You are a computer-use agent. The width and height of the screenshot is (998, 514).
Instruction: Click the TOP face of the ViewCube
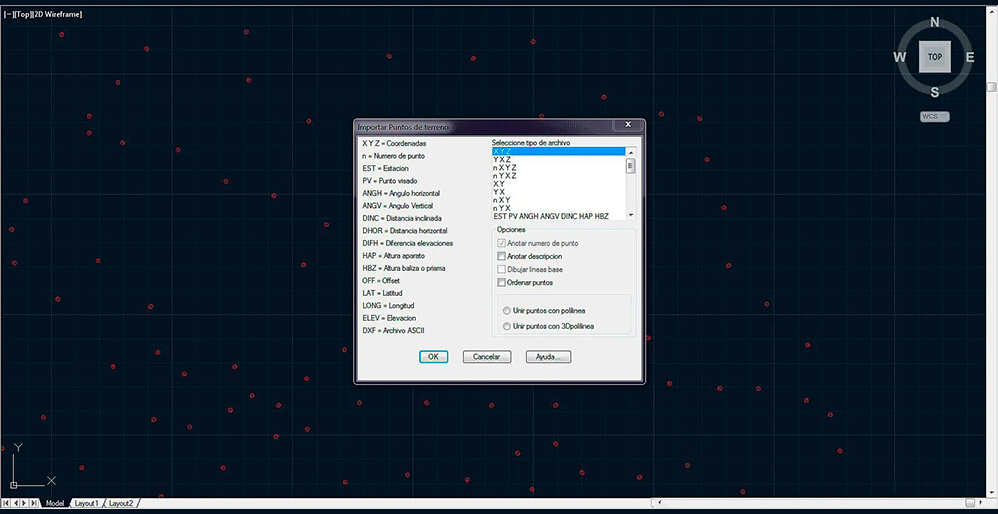[x=934, y=57]
